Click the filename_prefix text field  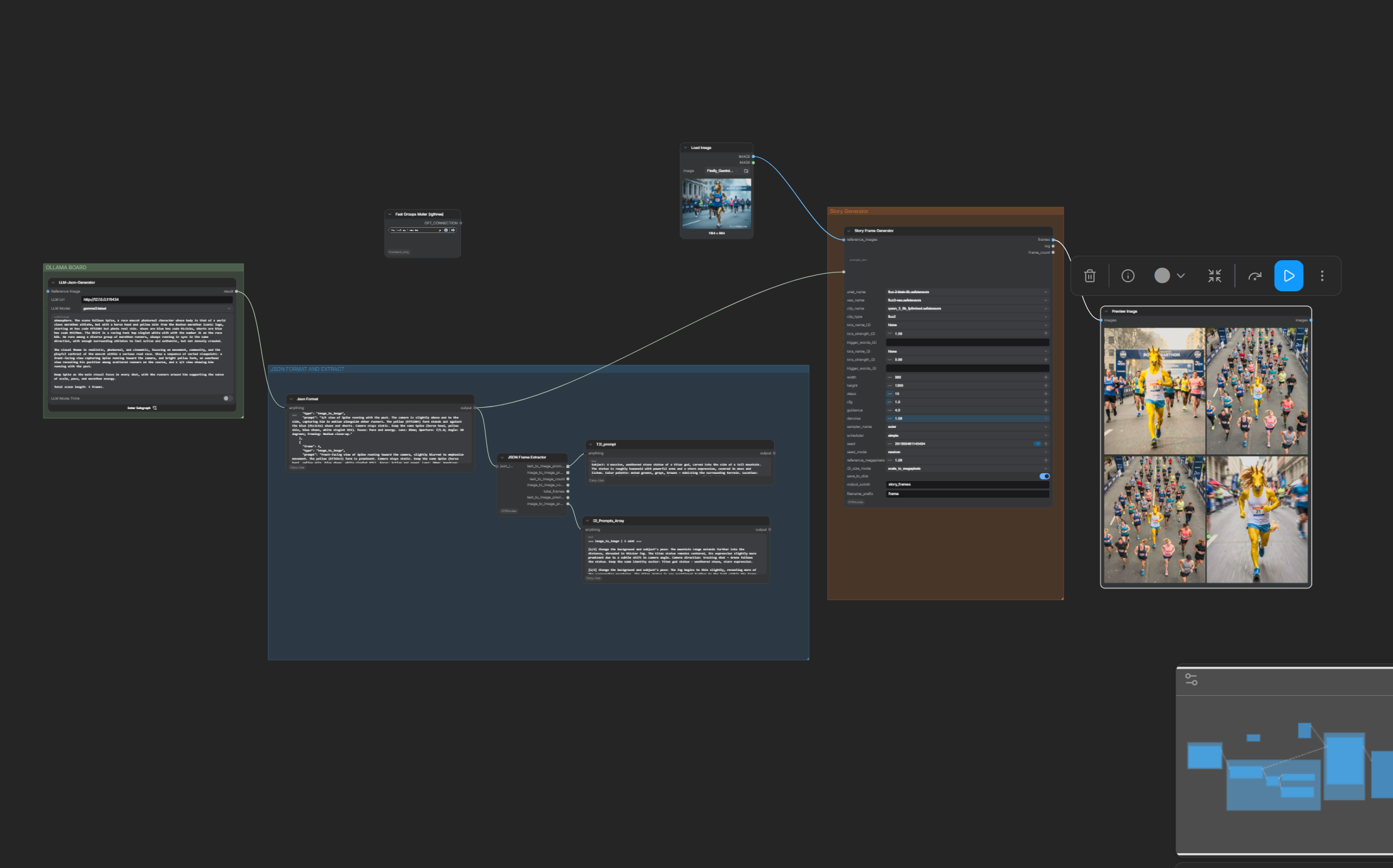pyautogui.click(x=967, y=494)
